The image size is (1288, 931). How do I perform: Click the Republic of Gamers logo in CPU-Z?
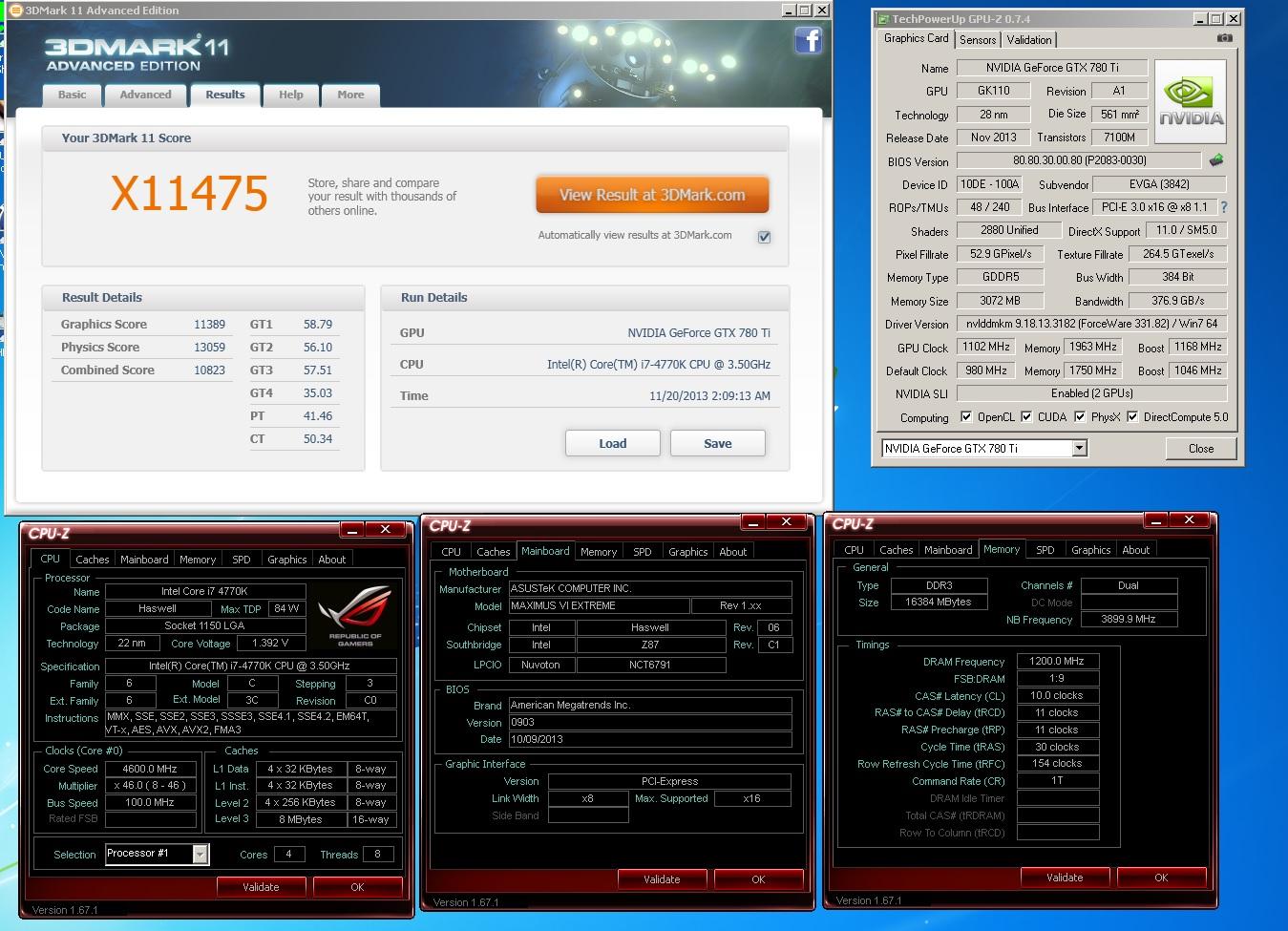(x=354, y=615)
